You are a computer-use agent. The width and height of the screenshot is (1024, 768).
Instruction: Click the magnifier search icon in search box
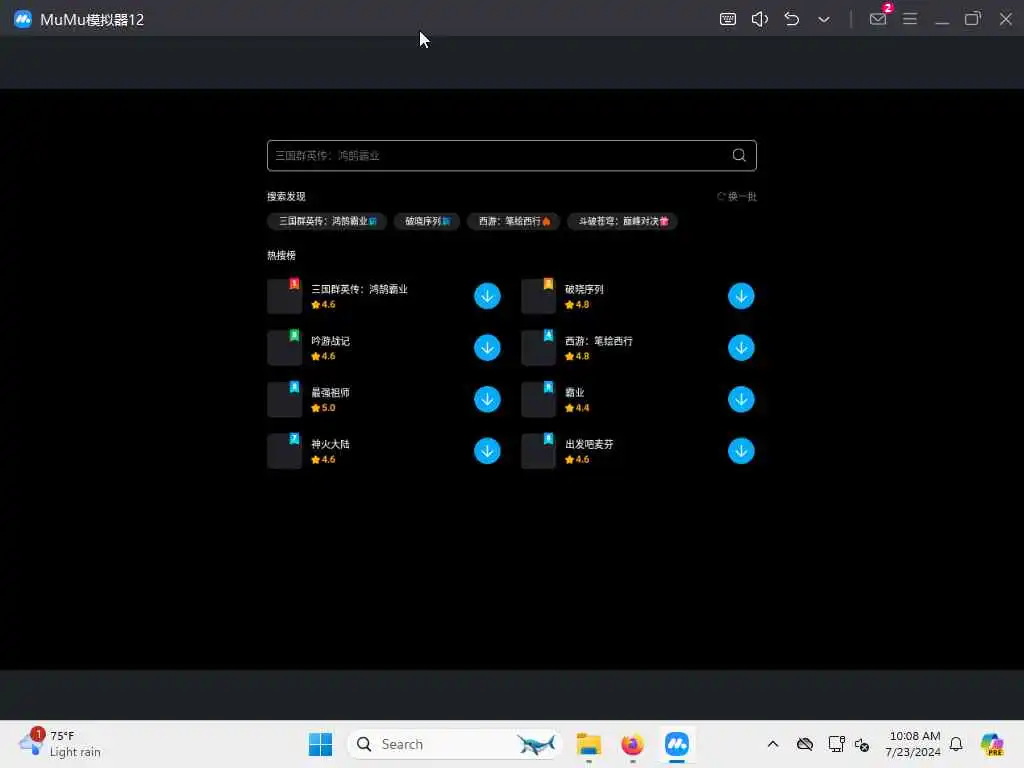pos(739,155)
